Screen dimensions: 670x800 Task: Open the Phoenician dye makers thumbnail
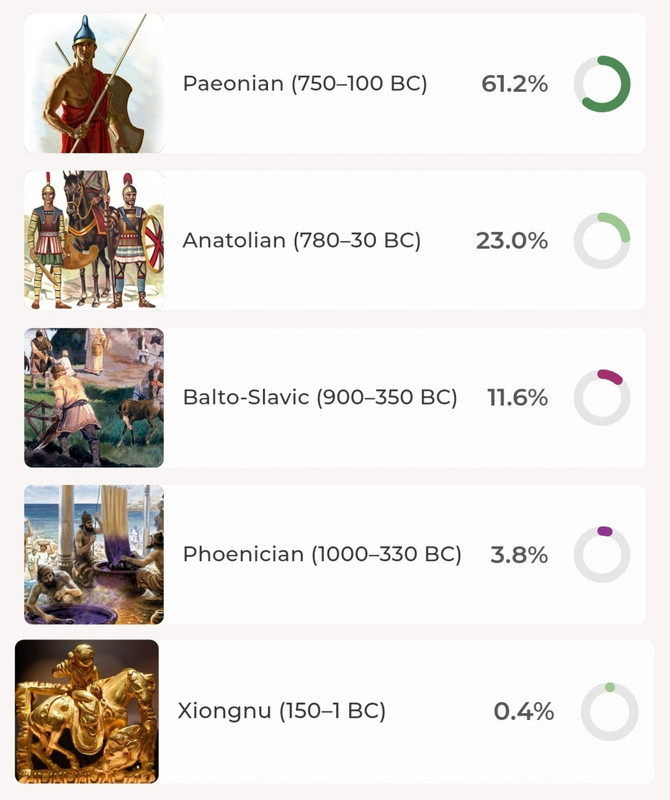pyautogui.click(x=94, y=555)
